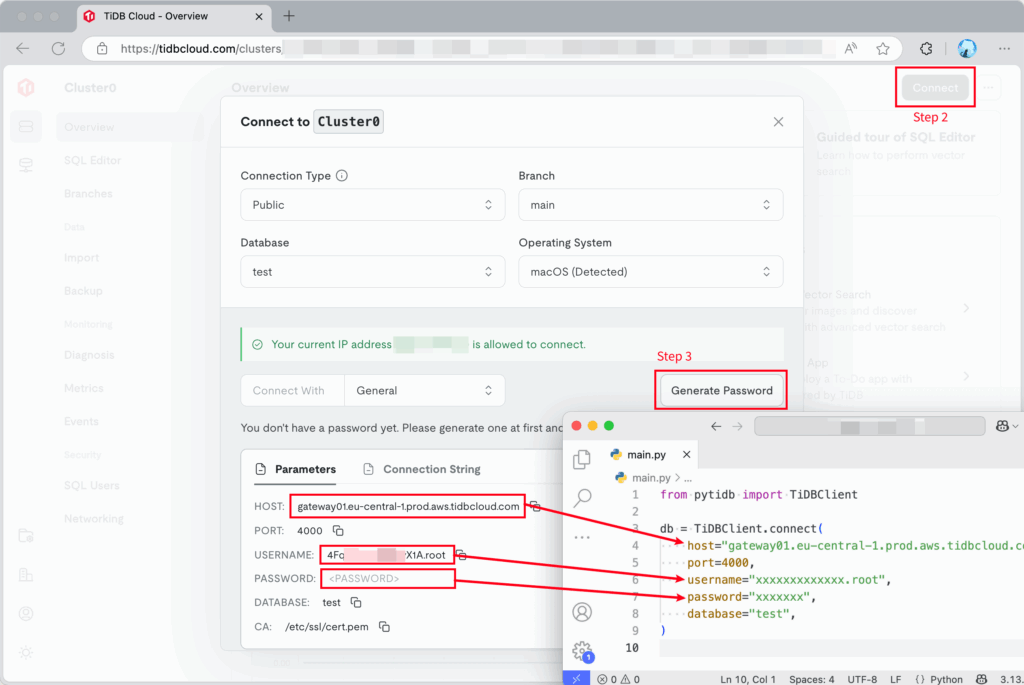This screenshot has width=1024, height=685.
Task: Click the browser back arrow
Action: click(23, 48)
